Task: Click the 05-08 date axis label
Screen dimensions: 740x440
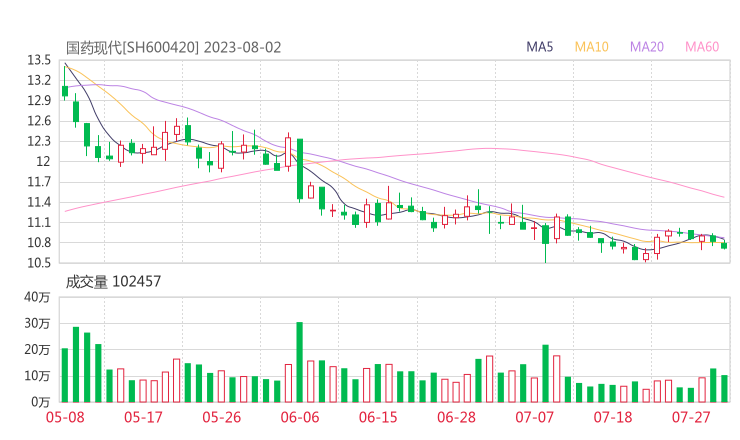Action: pos(65,417)
